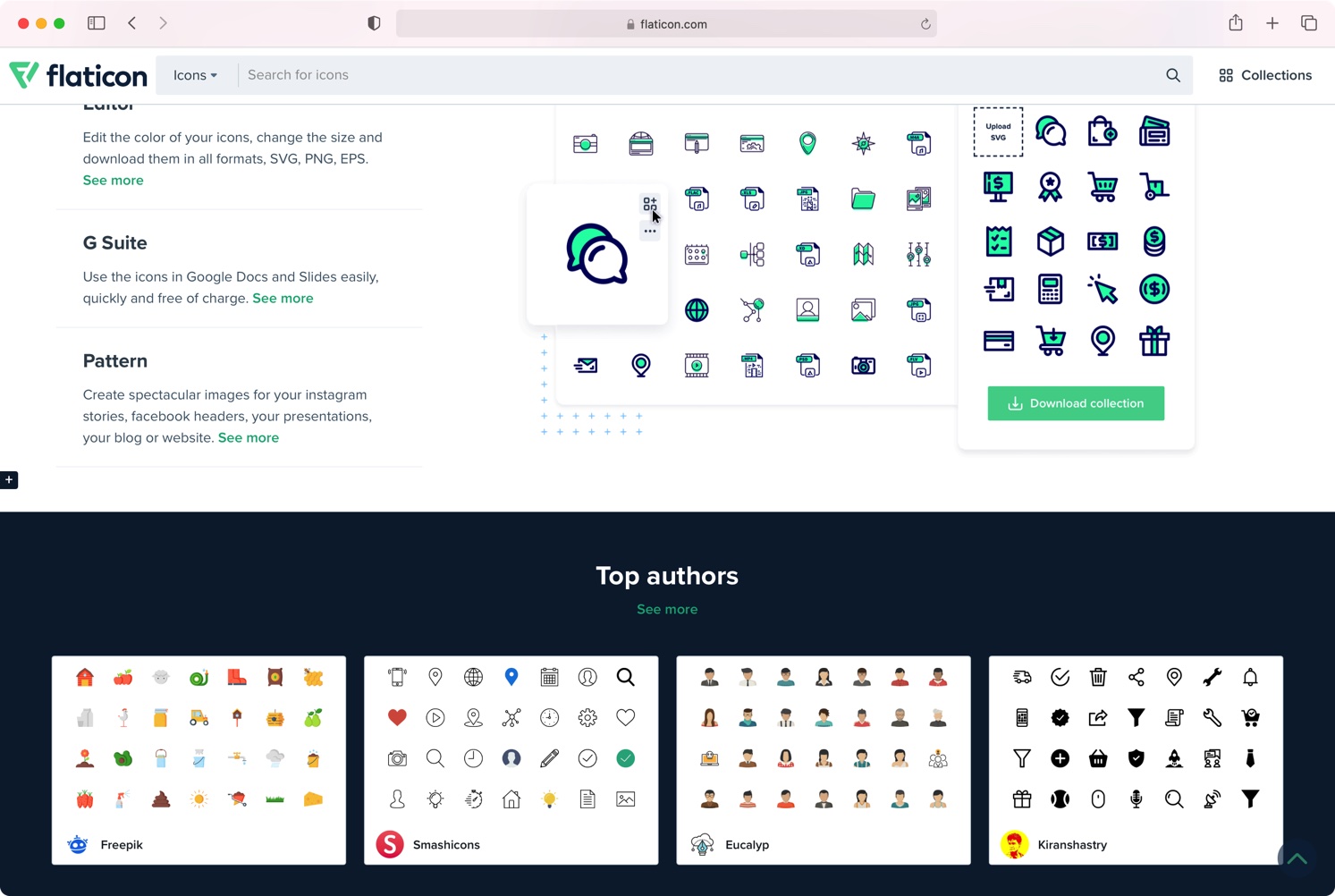Screen dimensions: 1335x896
Task: Pick the portrait user frame icon
Action: coord(807,309)
